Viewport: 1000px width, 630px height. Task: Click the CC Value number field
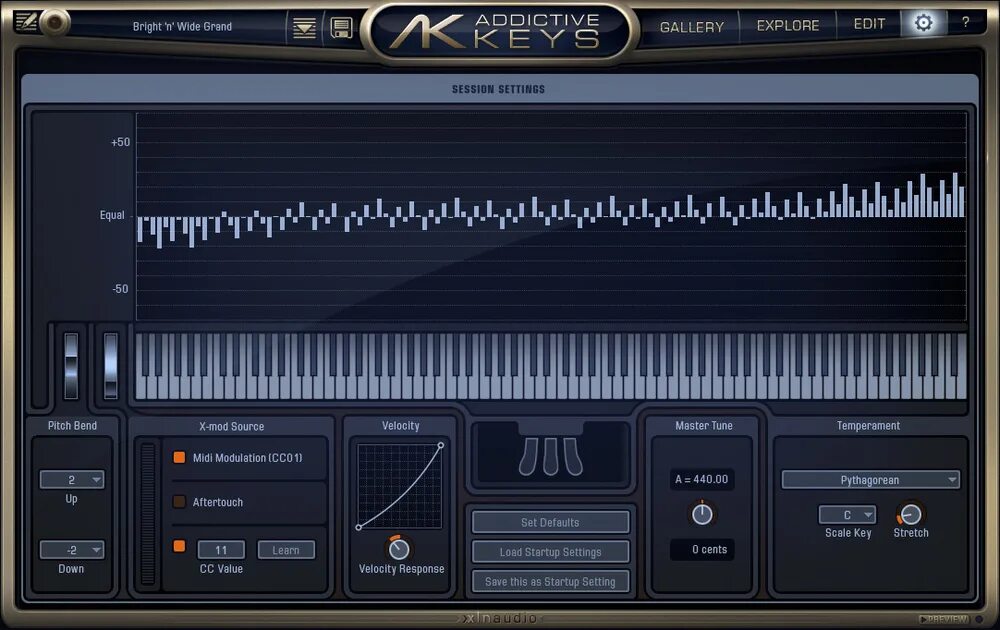click(x=221, y=550)
